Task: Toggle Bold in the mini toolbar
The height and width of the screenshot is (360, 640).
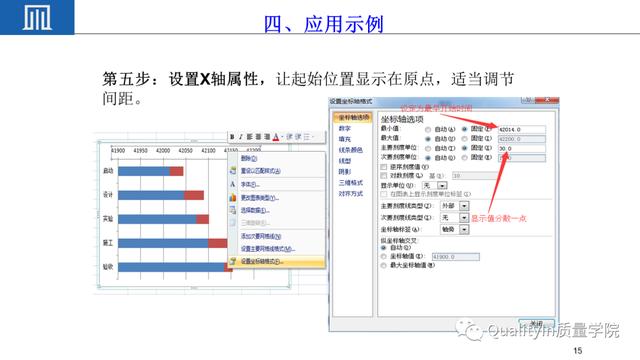Action: coord(232,137)
